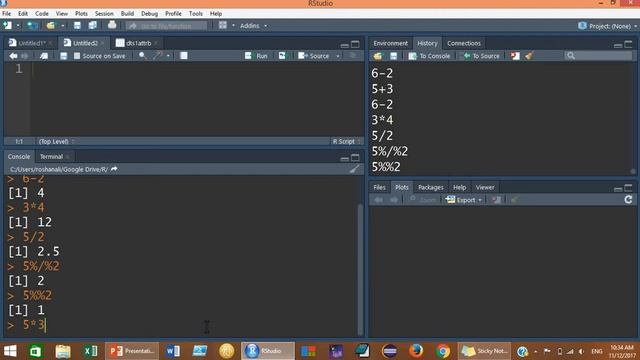Select the Console tab
This screenshot has width=640, height=360.
click(19, 156)
